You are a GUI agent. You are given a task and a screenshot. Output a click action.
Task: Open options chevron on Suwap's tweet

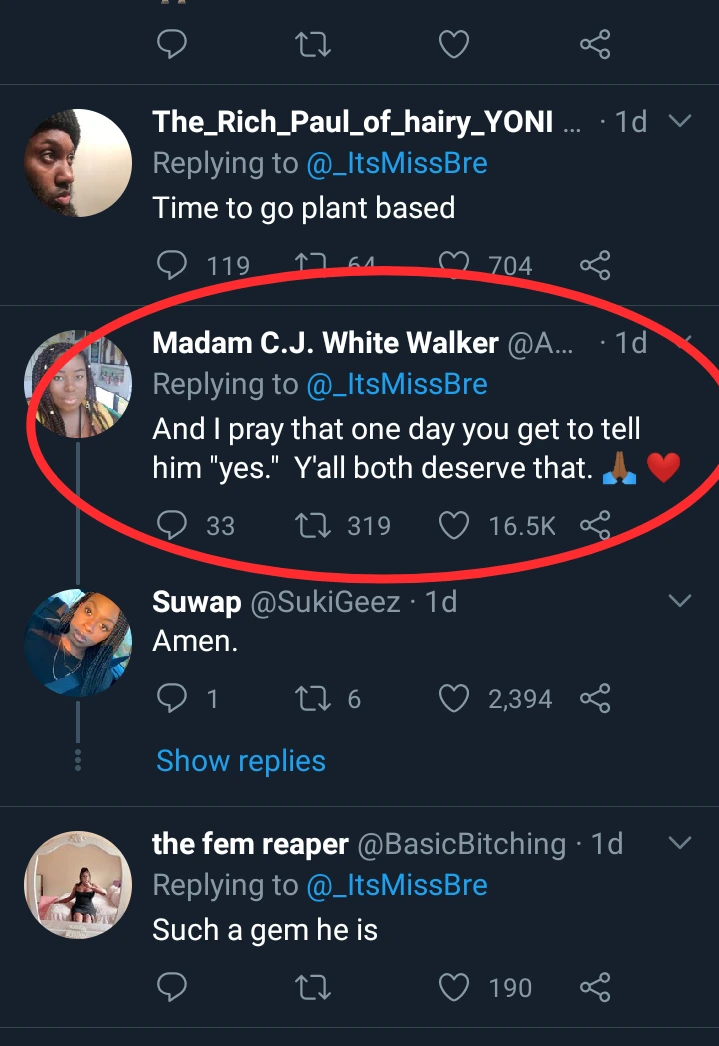pos(679,601)
